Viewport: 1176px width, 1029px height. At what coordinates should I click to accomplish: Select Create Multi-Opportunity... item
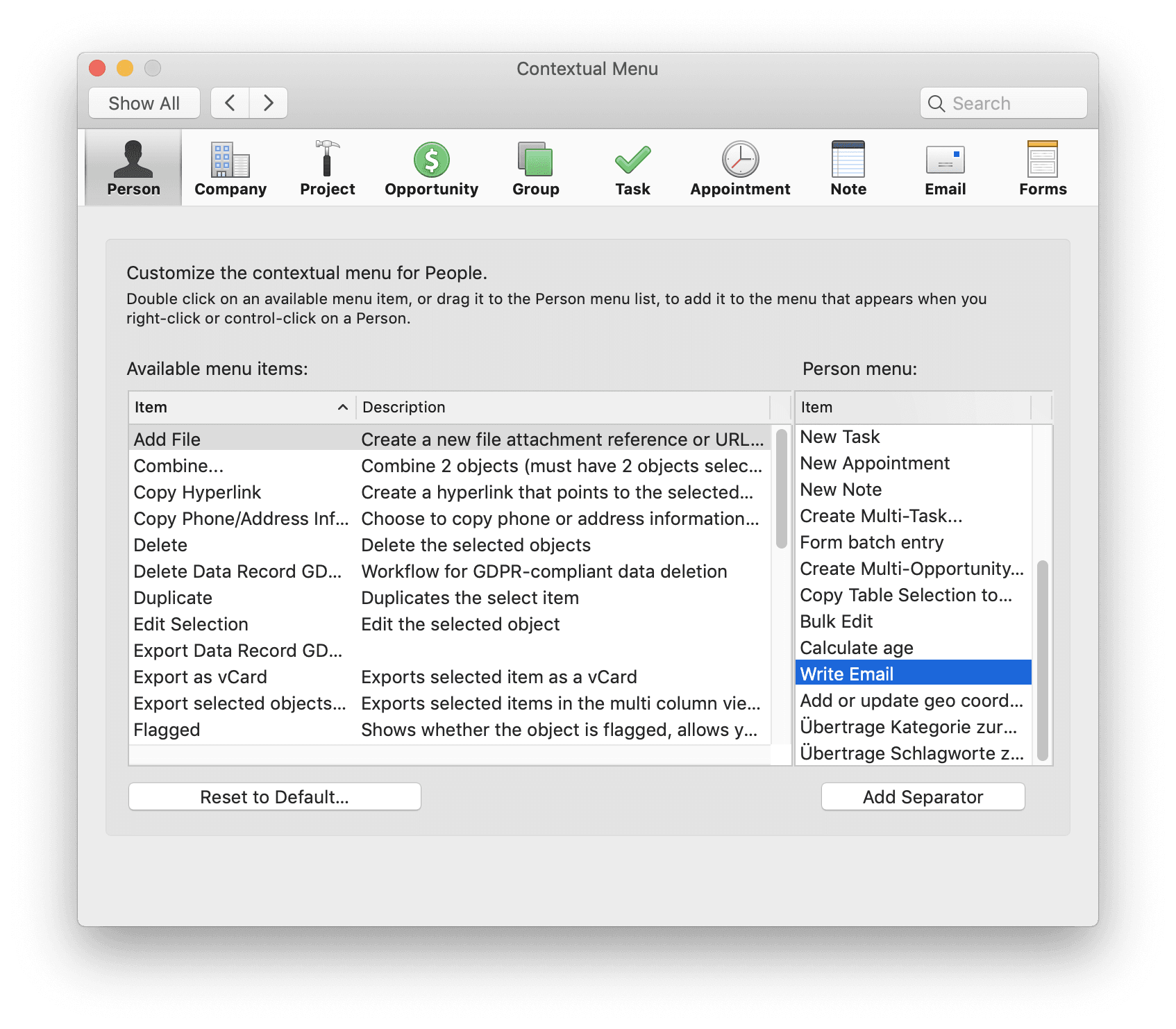tap(912, 568)
